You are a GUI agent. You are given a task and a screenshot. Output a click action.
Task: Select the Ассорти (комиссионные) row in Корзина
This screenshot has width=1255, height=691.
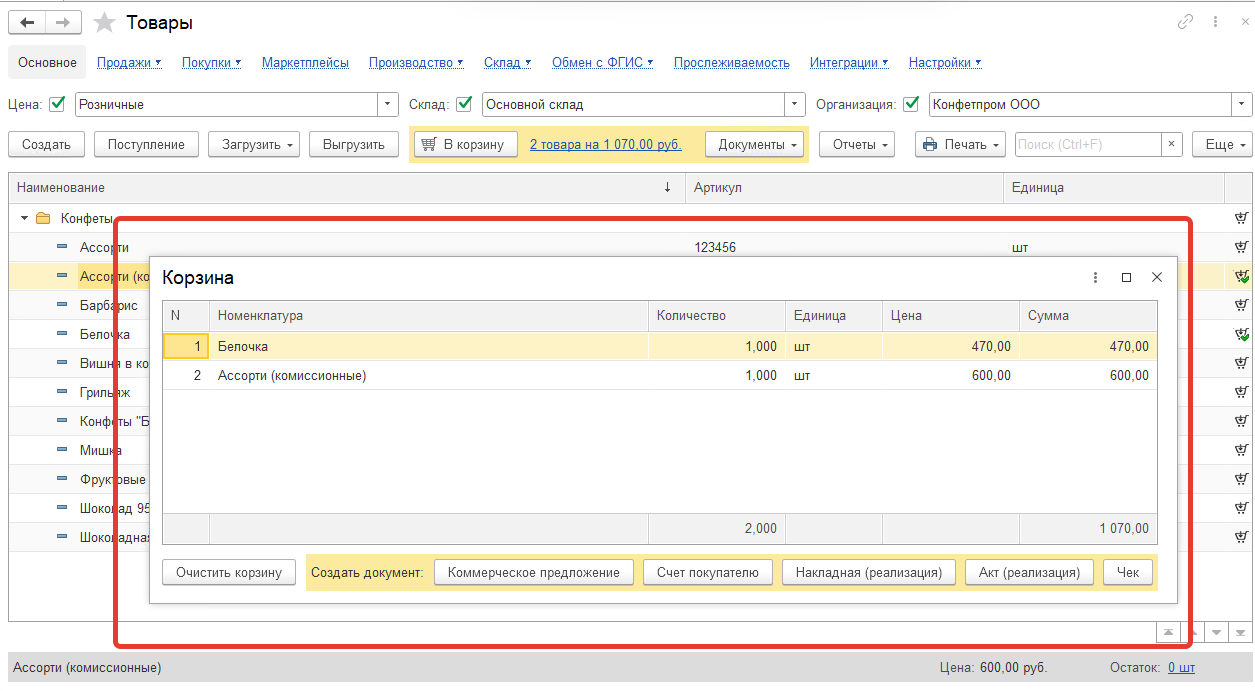click(660, 376)
